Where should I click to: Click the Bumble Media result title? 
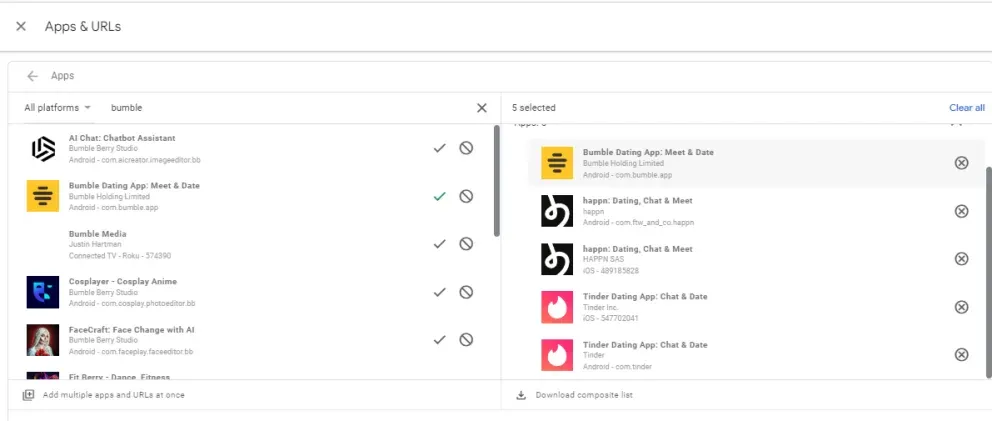[x=97, y=234]
